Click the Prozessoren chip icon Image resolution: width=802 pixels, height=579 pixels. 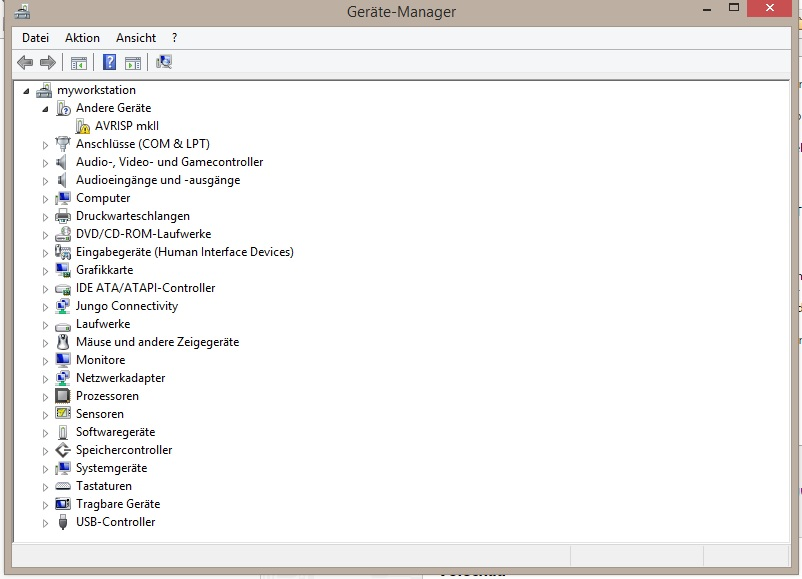[x=63, y=396]
